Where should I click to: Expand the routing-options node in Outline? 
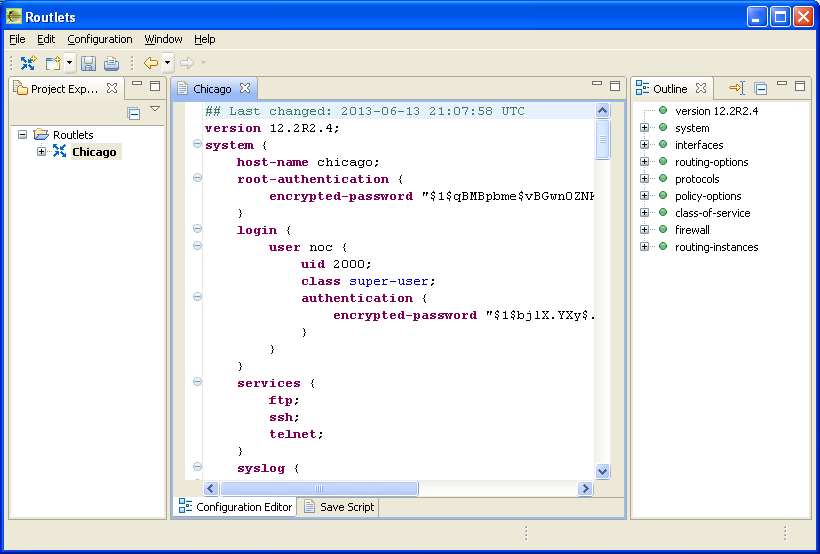(644, 162)
